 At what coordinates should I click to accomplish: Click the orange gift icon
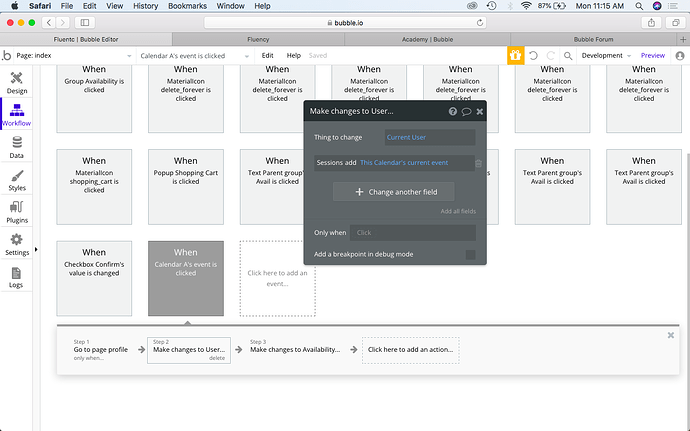515,55
